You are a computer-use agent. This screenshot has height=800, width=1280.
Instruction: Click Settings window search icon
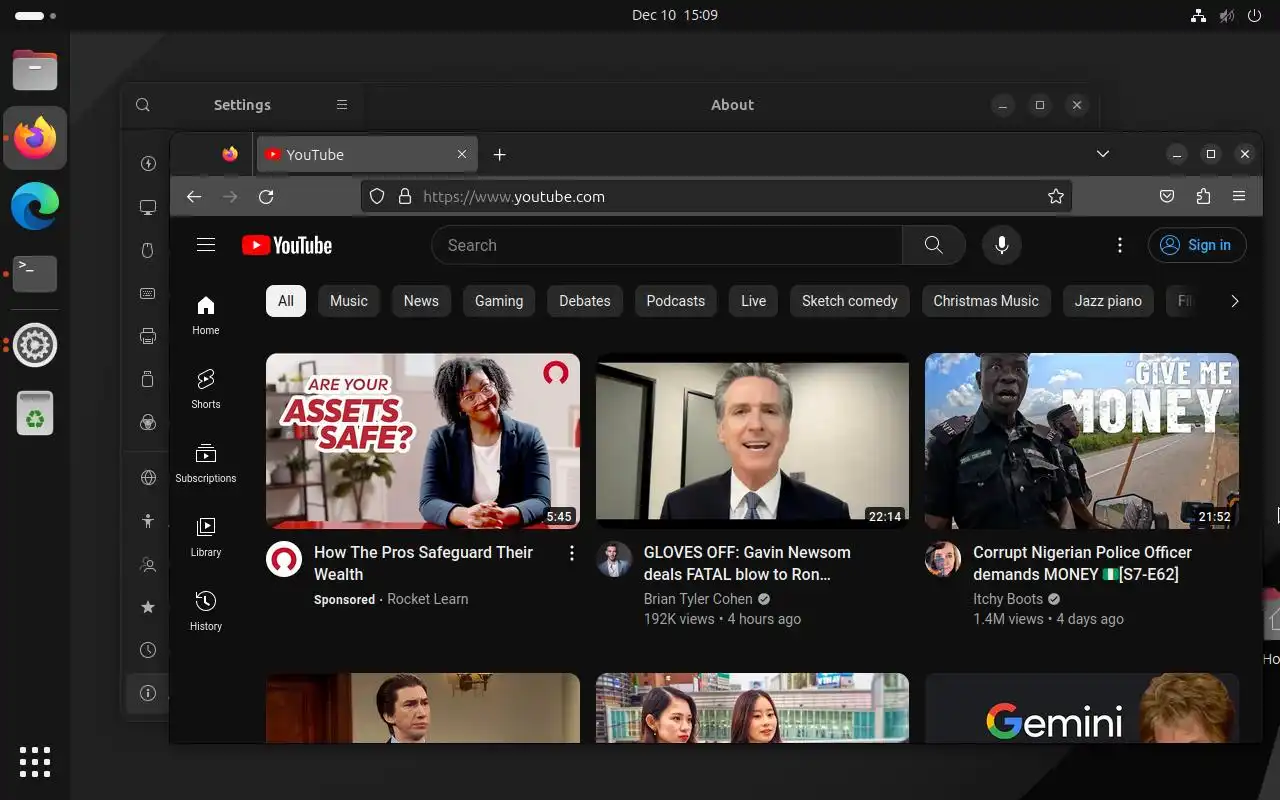coord(143,105)
